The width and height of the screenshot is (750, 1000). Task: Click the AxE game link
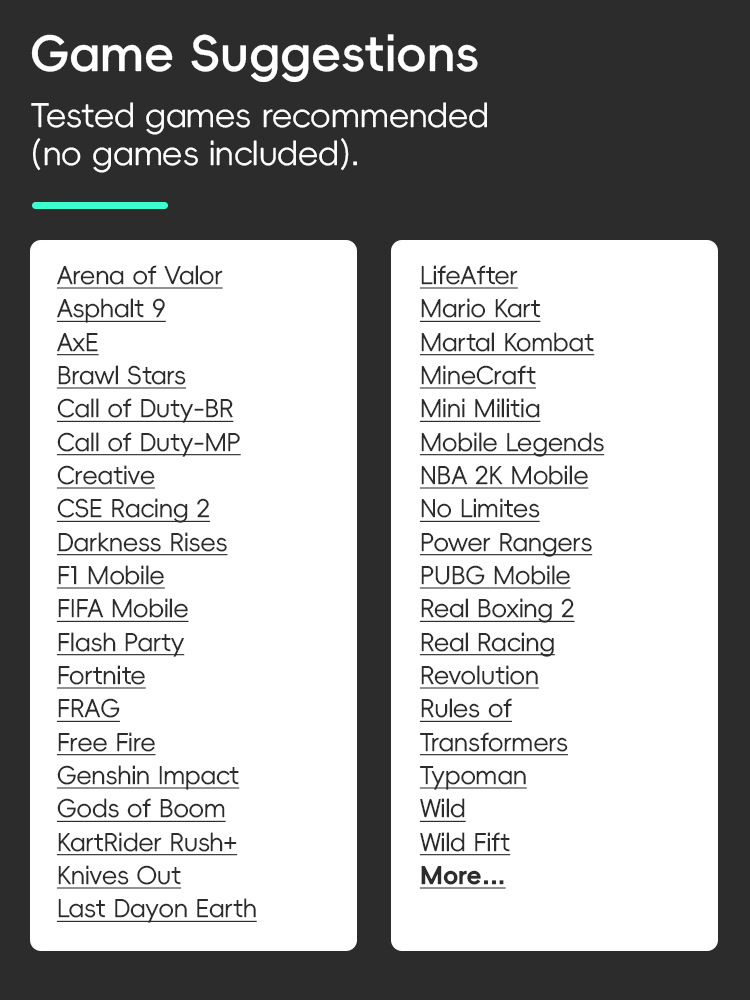[x=77, y=342]
